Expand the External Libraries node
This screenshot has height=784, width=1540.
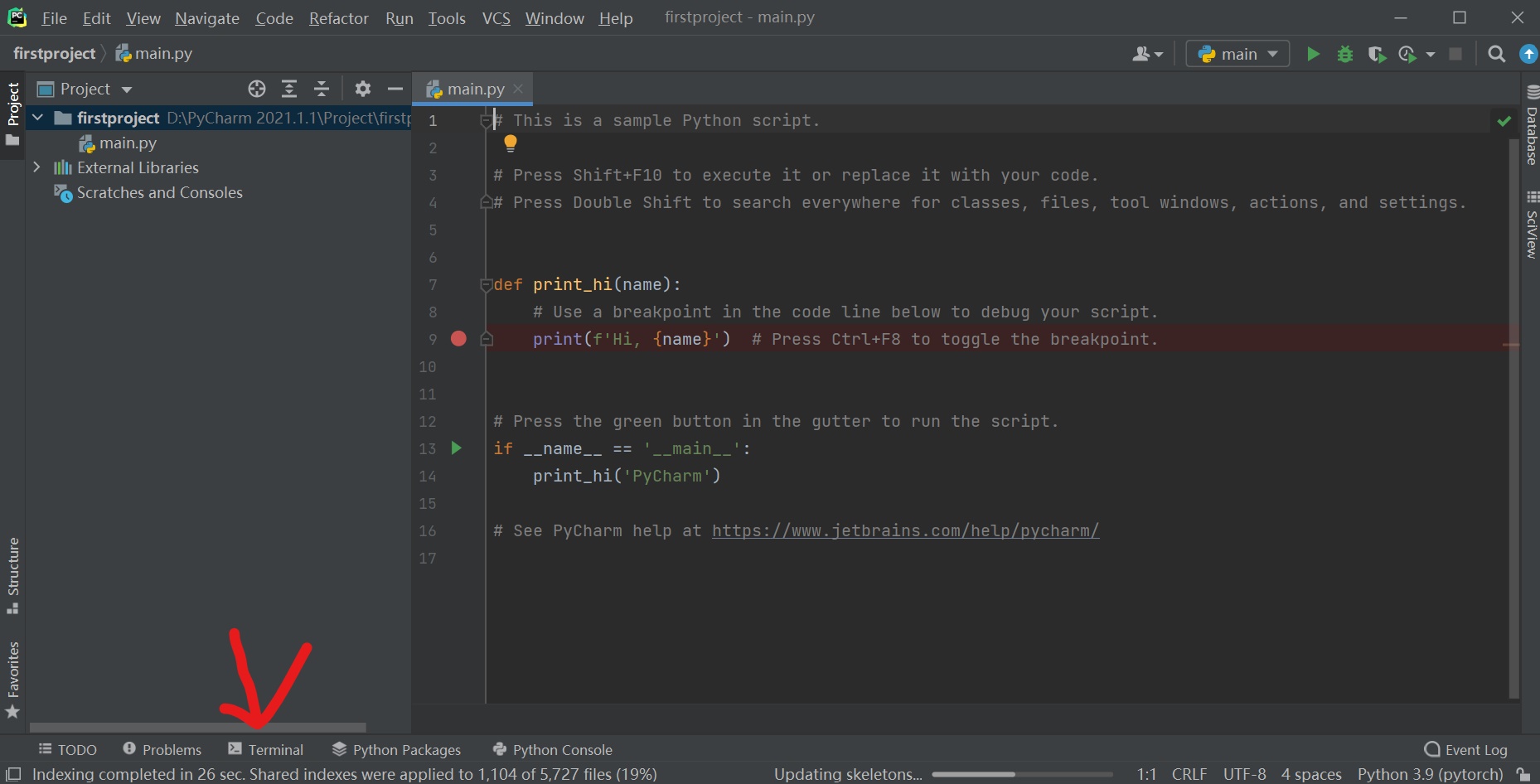(36, 167)
